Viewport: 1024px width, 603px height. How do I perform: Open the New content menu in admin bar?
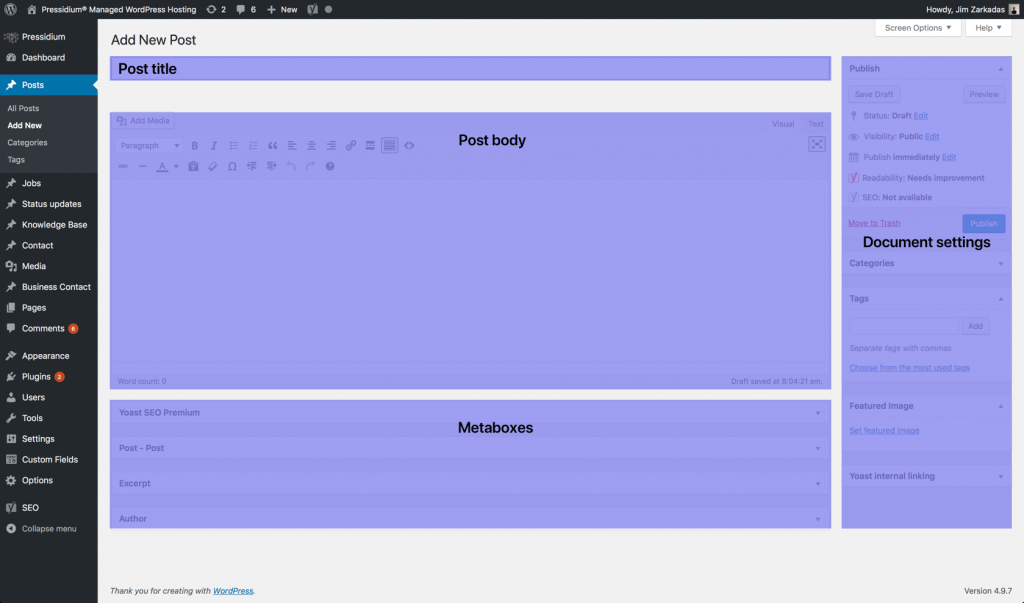click(282, 9)
